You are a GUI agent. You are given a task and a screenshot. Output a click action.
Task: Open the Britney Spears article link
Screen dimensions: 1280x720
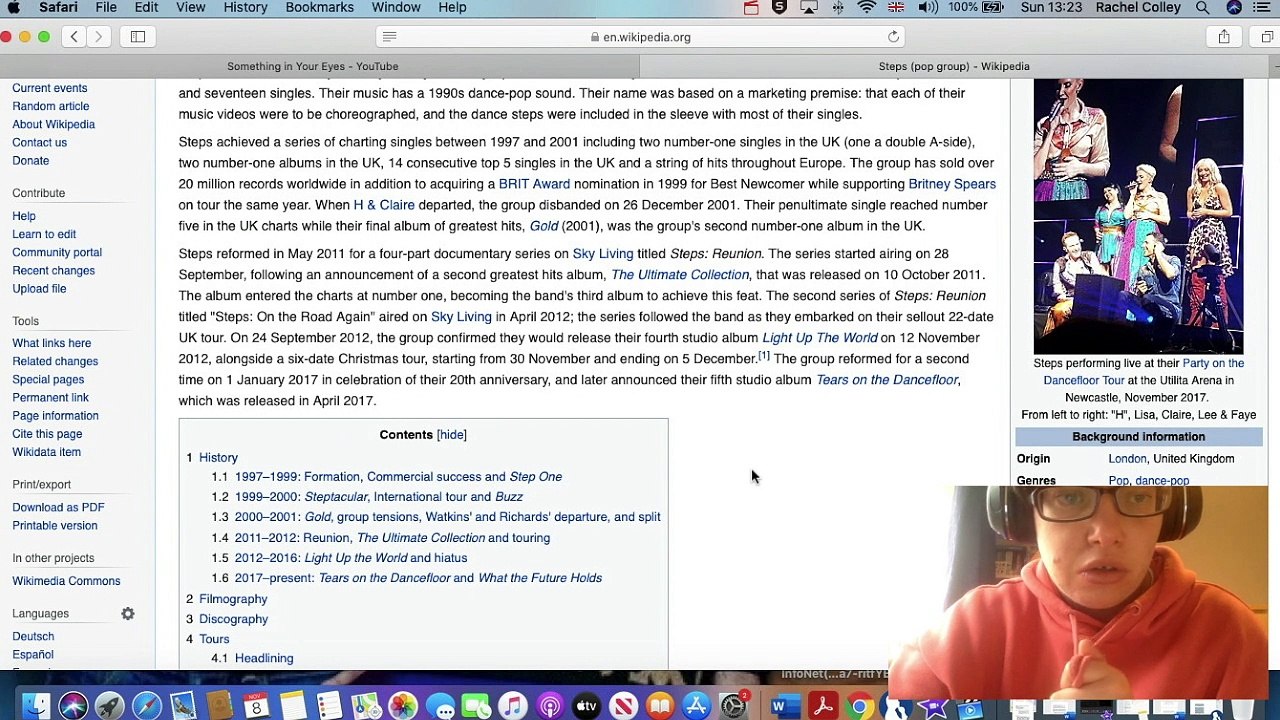point(952,184)
